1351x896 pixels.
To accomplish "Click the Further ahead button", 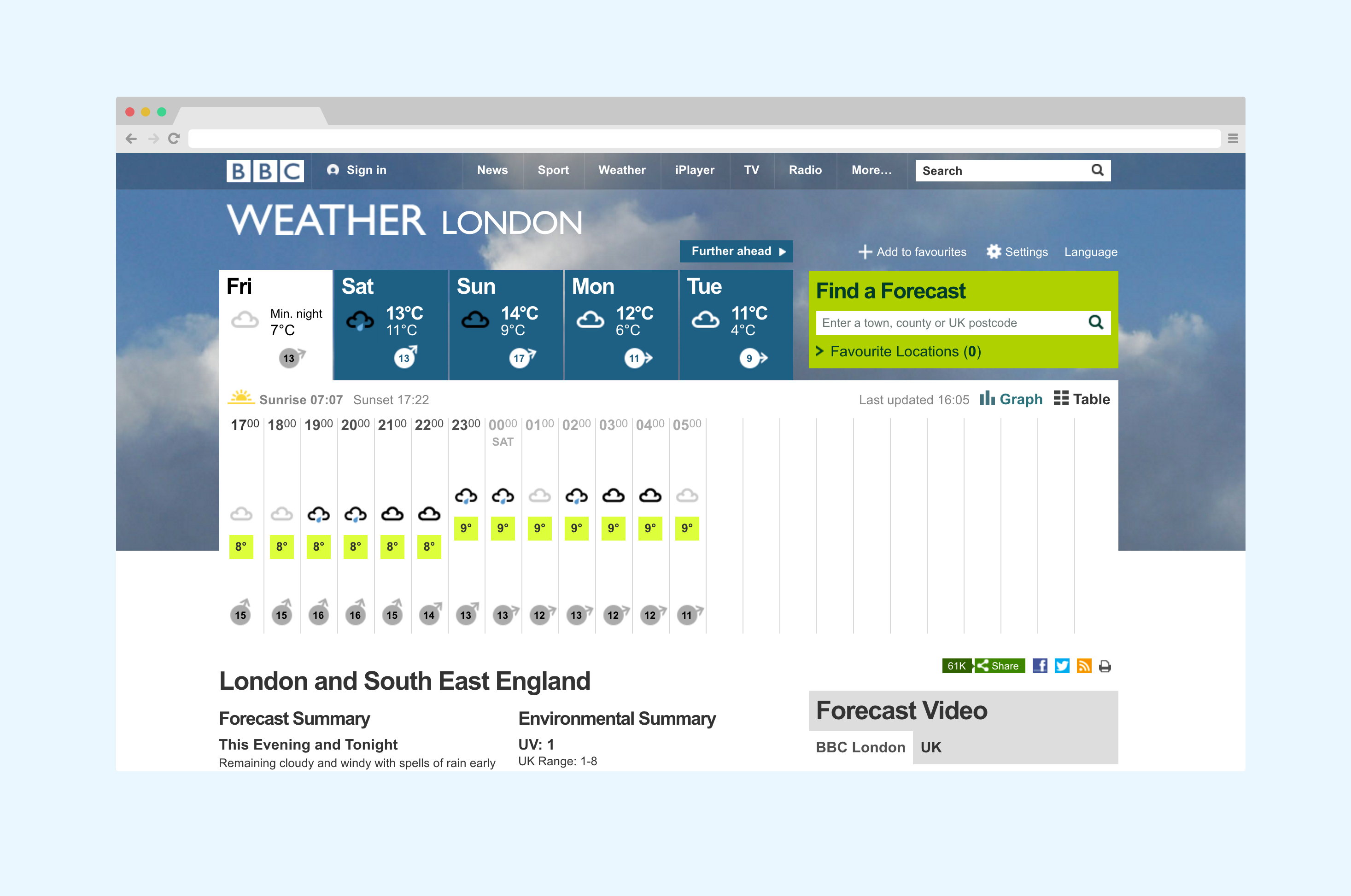I will (x=736, y=251).
